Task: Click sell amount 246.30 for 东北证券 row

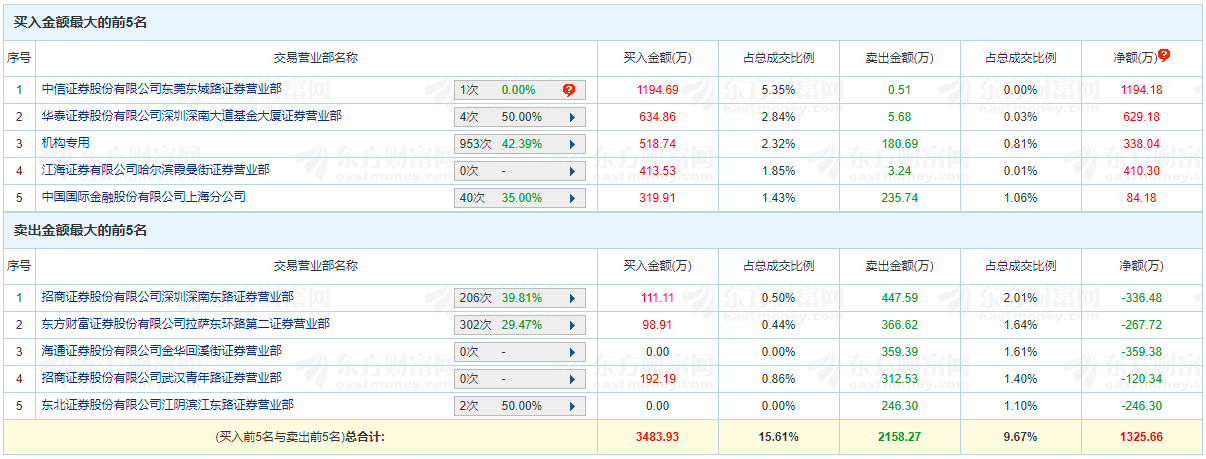Action: [x=899, y=406]
